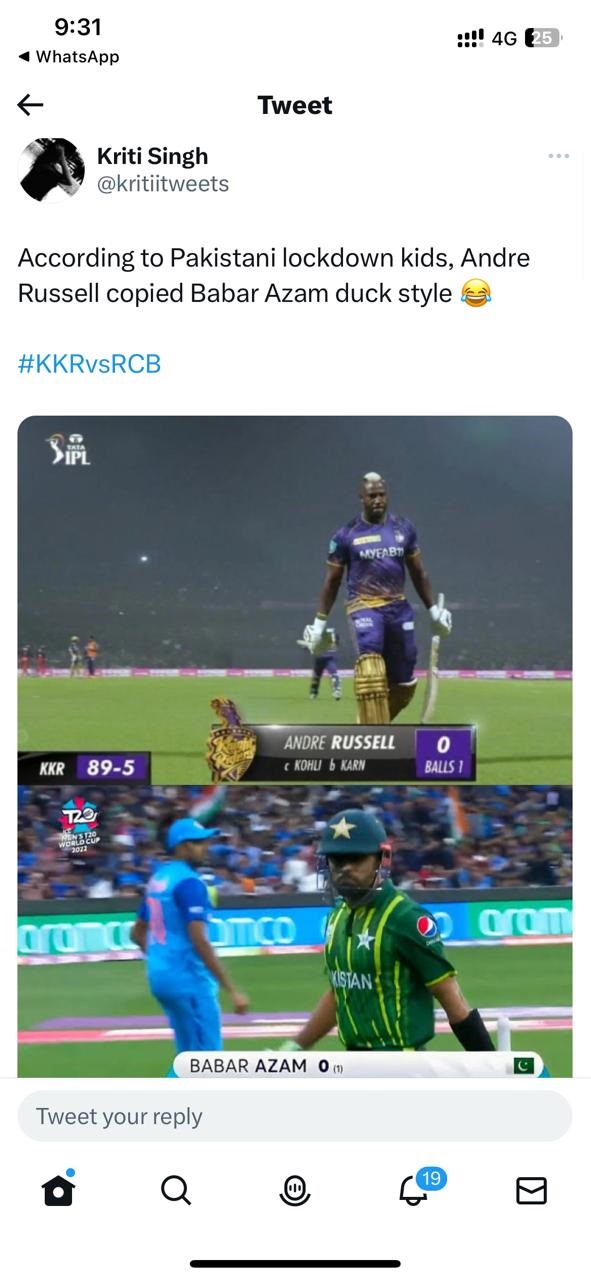This screenshot has height=1280, width=591.
Task: Tap the 9:31 clock in status bar
Action: [77, 27]
